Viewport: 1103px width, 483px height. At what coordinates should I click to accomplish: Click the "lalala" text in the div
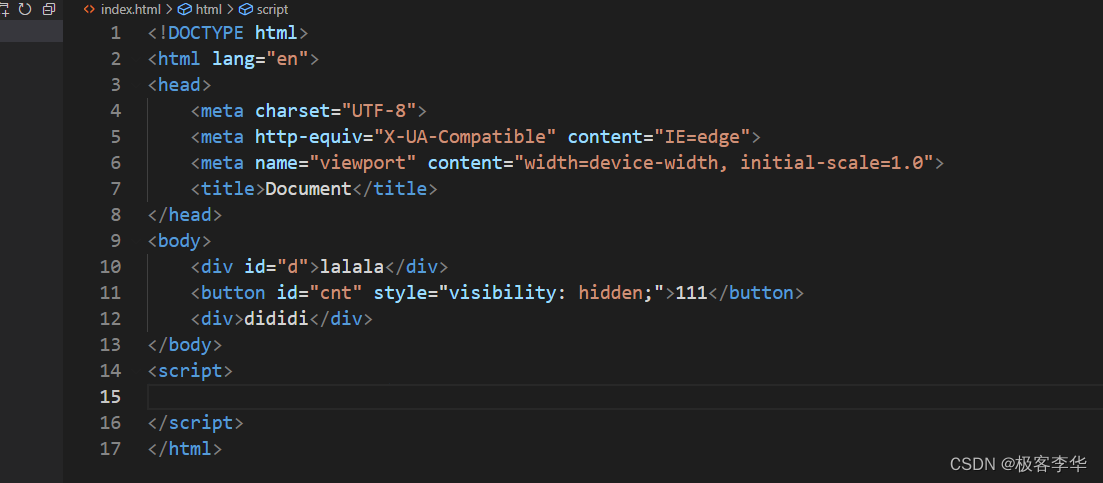pyautogui.click(x=352, y=267)
